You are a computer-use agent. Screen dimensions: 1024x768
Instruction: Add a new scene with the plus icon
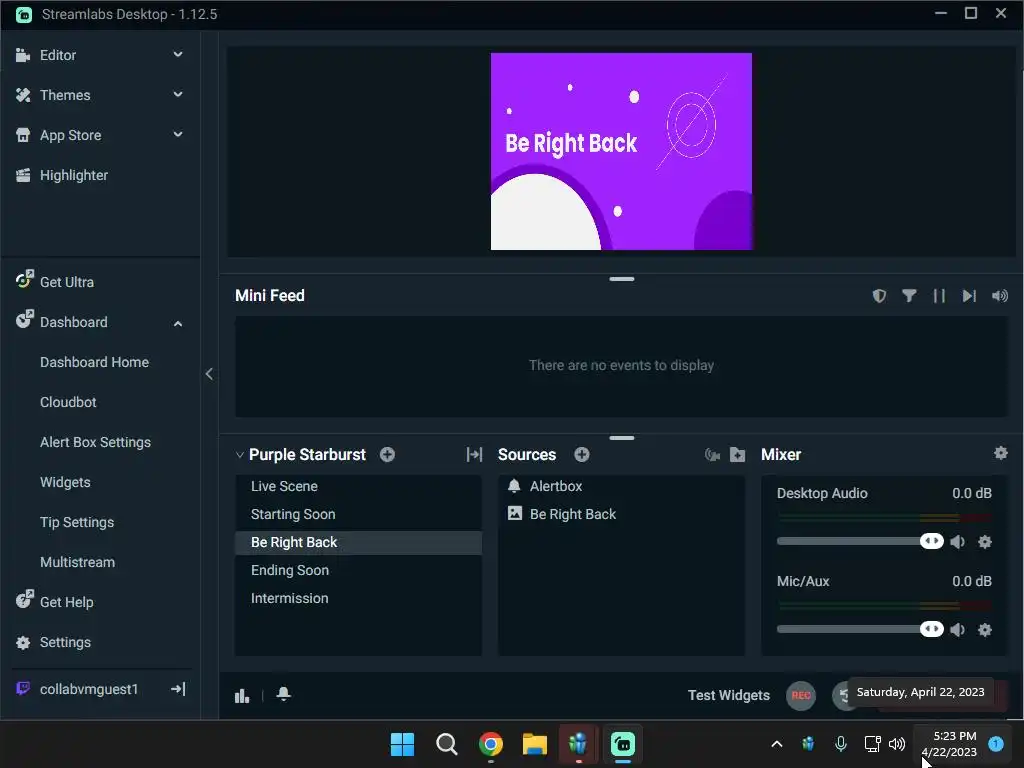(x=387, y=455)
